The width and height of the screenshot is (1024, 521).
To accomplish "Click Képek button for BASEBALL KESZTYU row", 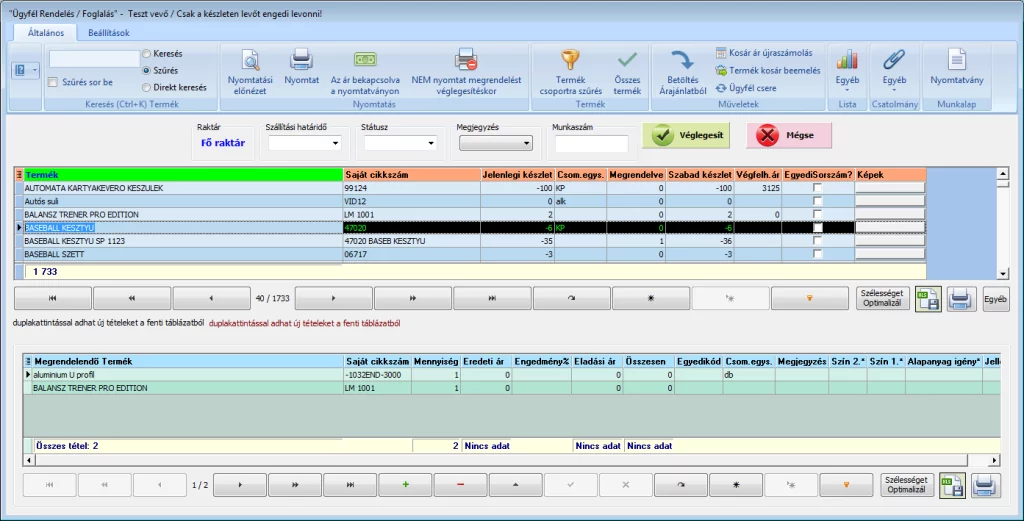I will click(x=890, y=228).
